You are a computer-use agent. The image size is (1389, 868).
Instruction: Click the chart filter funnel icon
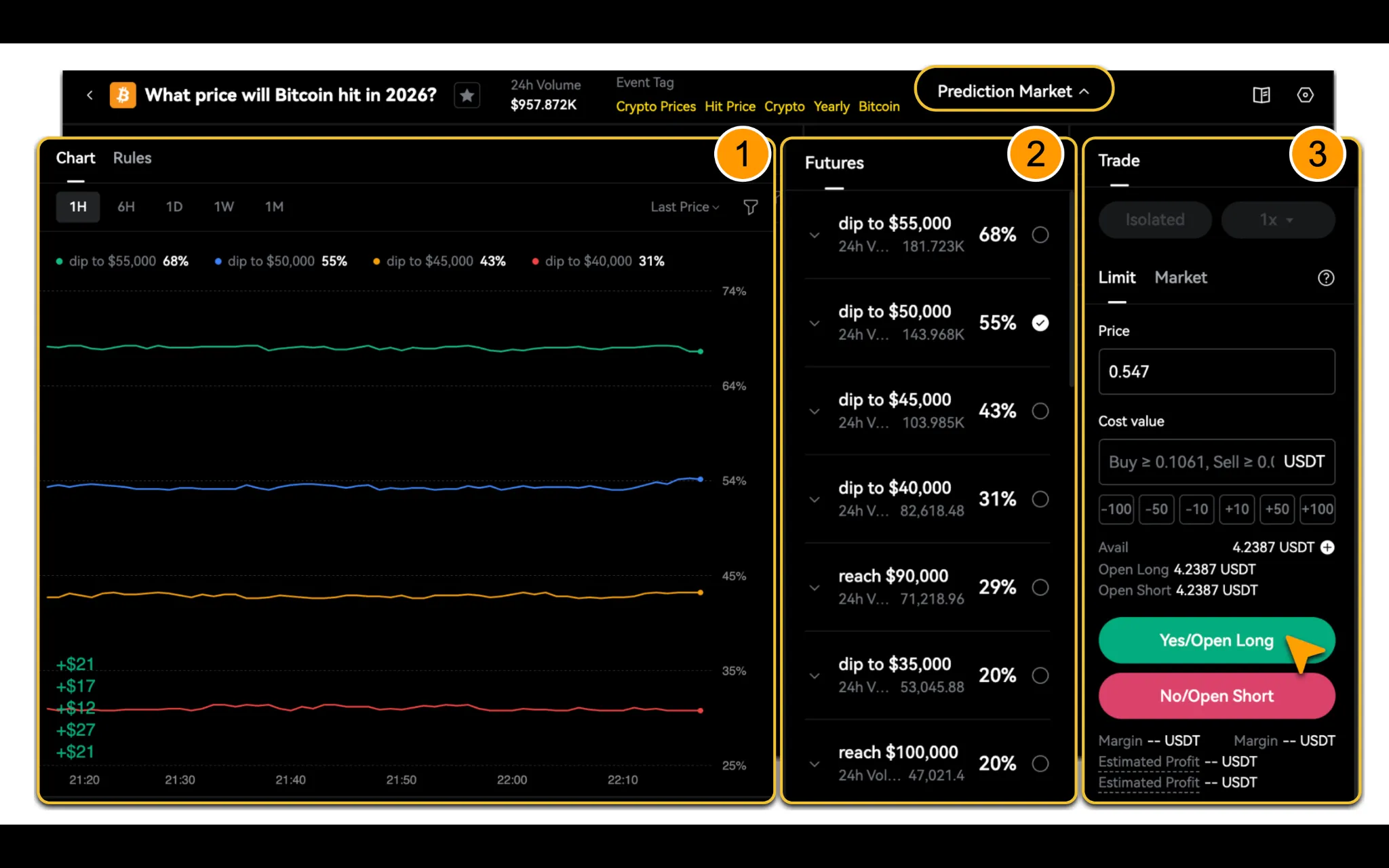750,207
